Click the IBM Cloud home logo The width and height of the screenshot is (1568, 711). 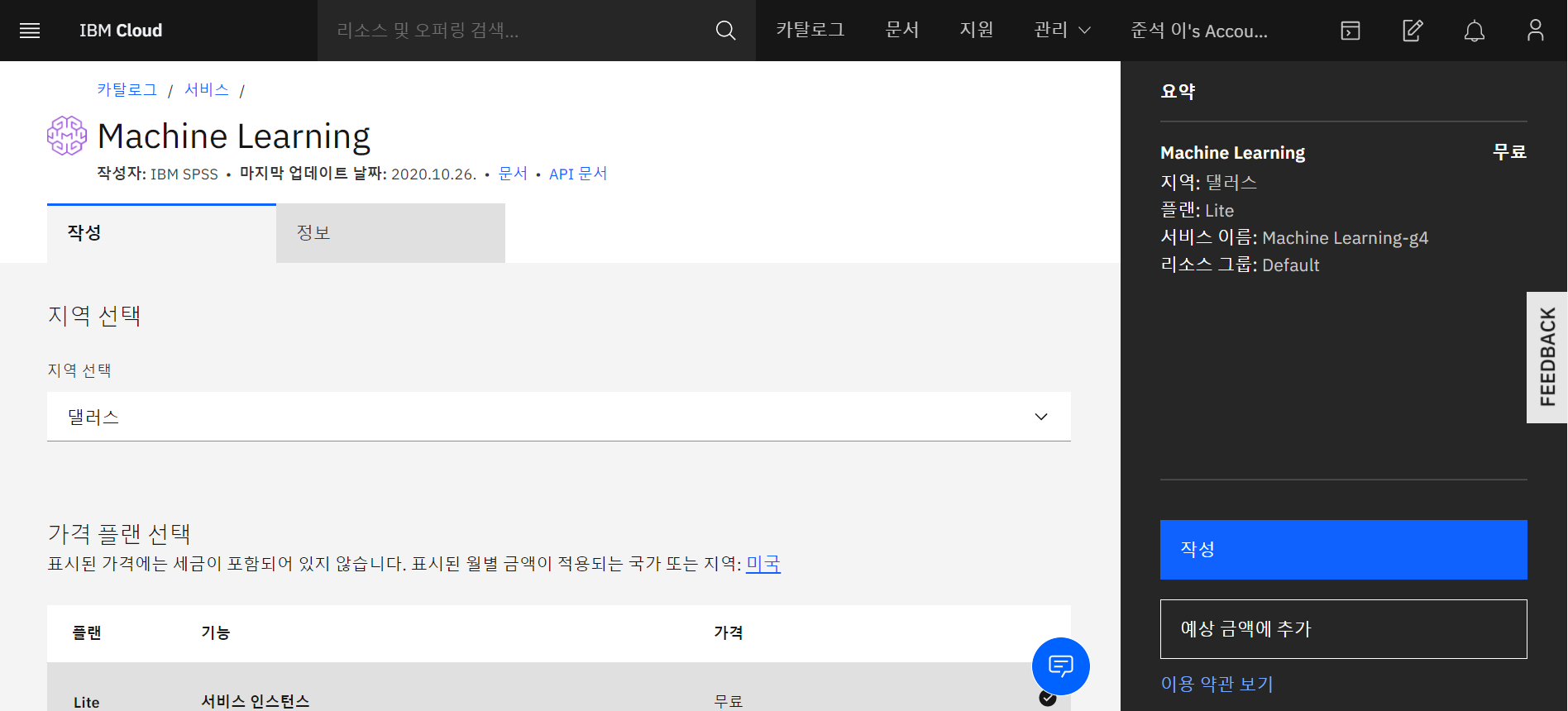[121, 31]
